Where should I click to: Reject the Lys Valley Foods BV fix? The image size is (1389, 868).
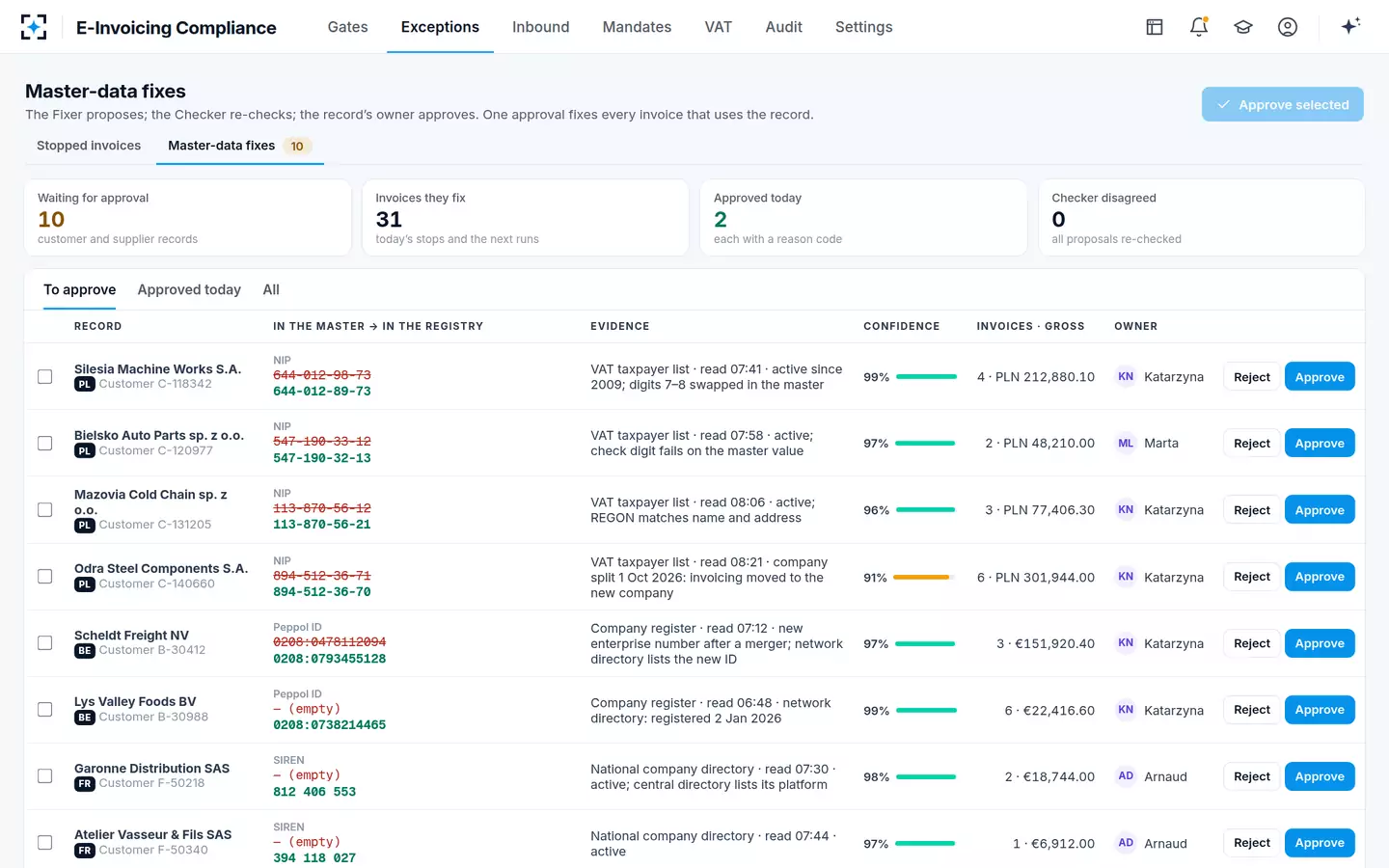[1252, 710]
